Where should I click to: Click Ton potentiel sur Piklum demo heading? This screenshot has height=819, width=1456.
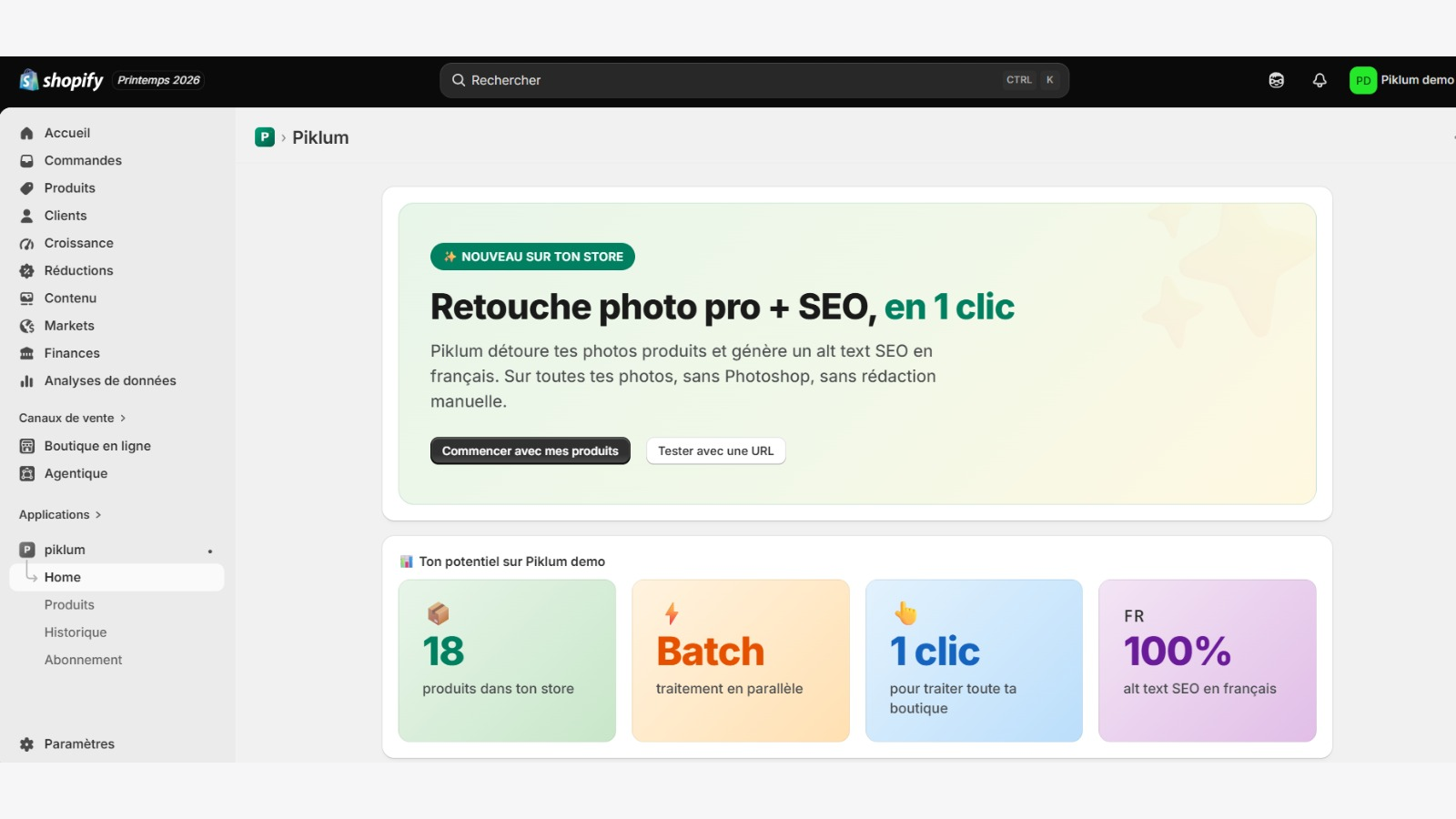coord(512,561)
